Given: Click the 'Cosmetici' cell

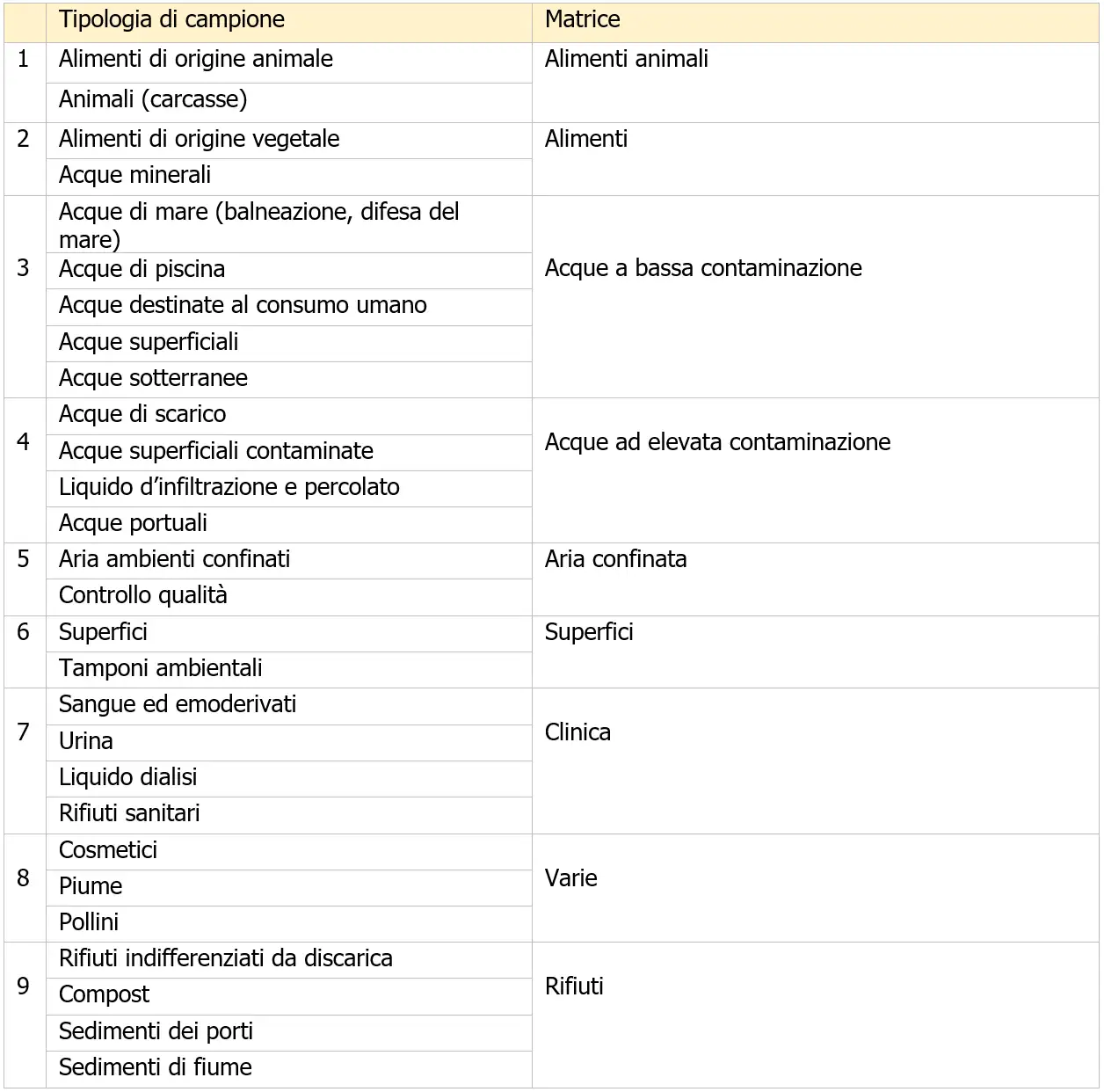Looking at the screenshot, I should tap(289, 852).
